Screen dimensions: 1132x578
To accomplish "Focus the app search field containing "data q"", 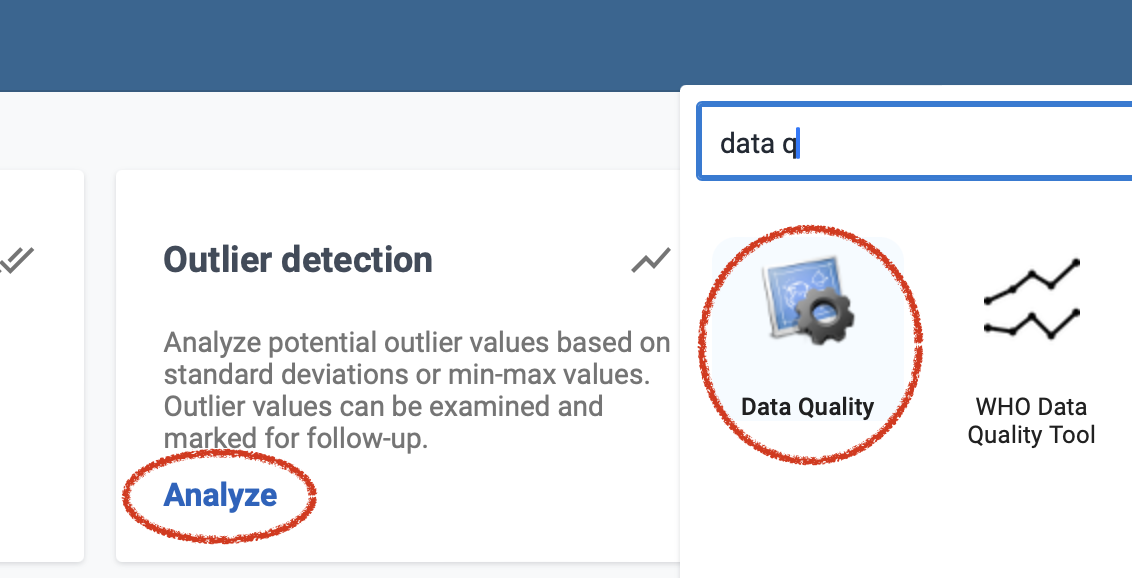I will (x=915, y=141).
